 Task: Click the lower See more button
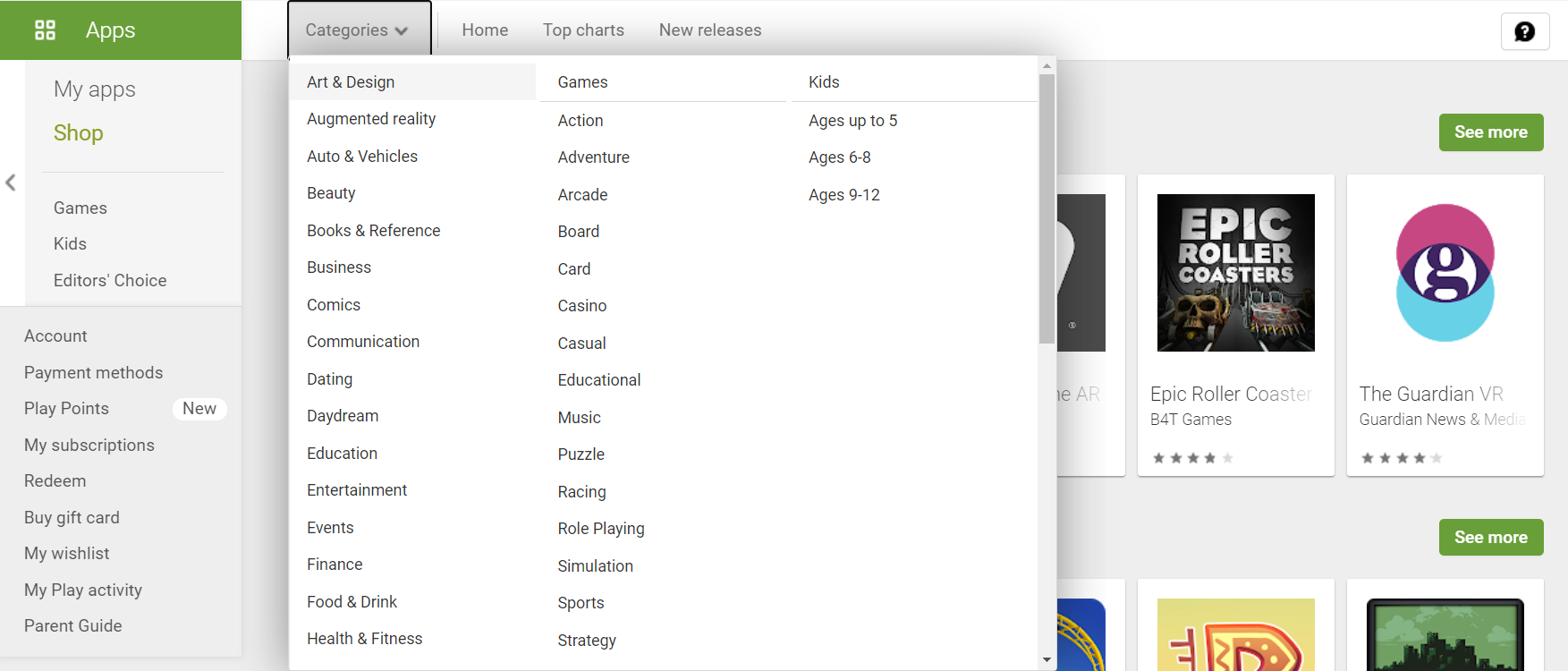1491,538
